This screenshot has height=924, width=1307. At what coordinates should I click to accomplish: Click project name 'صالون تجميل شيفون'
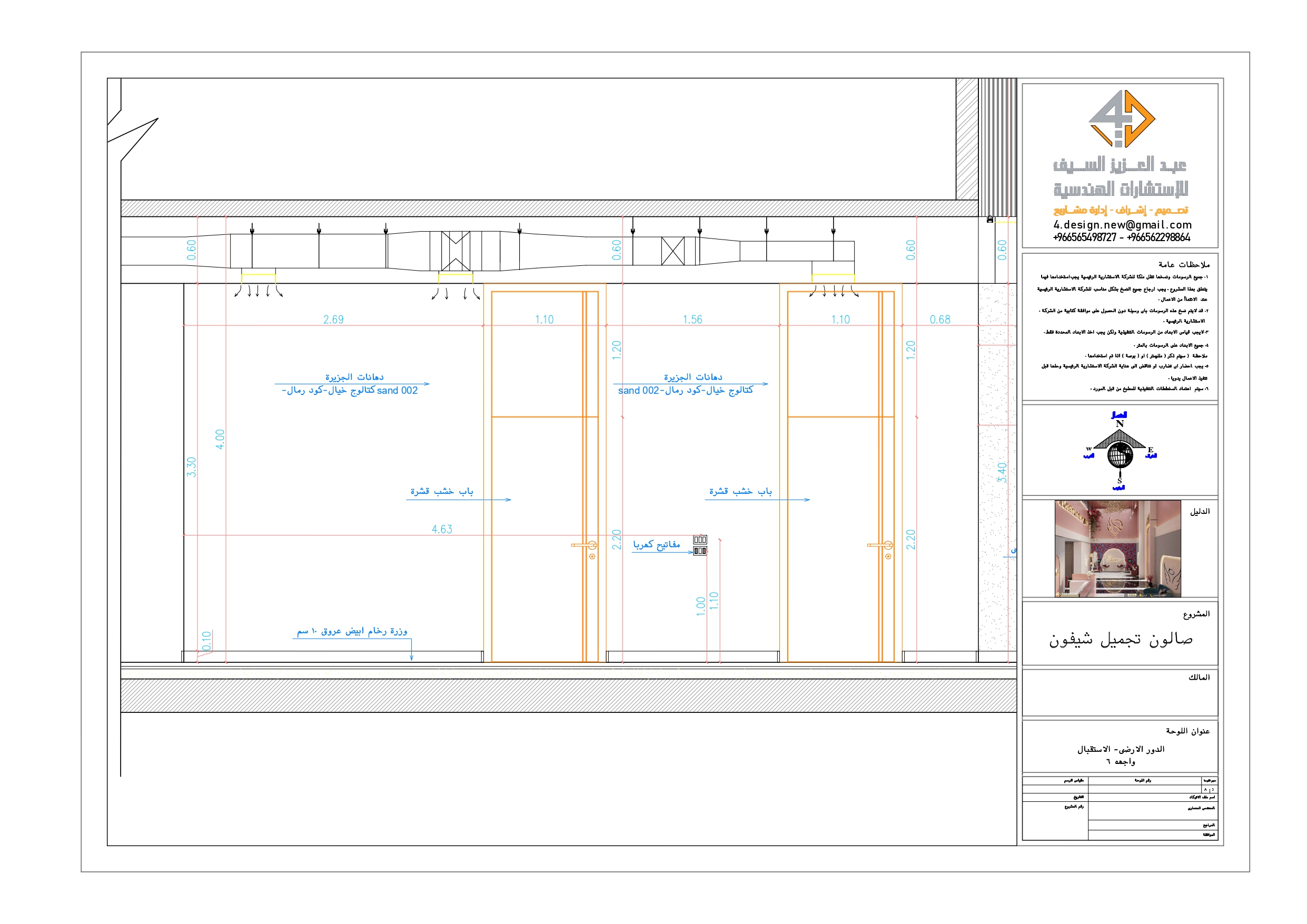click(x=1121, y=639)
